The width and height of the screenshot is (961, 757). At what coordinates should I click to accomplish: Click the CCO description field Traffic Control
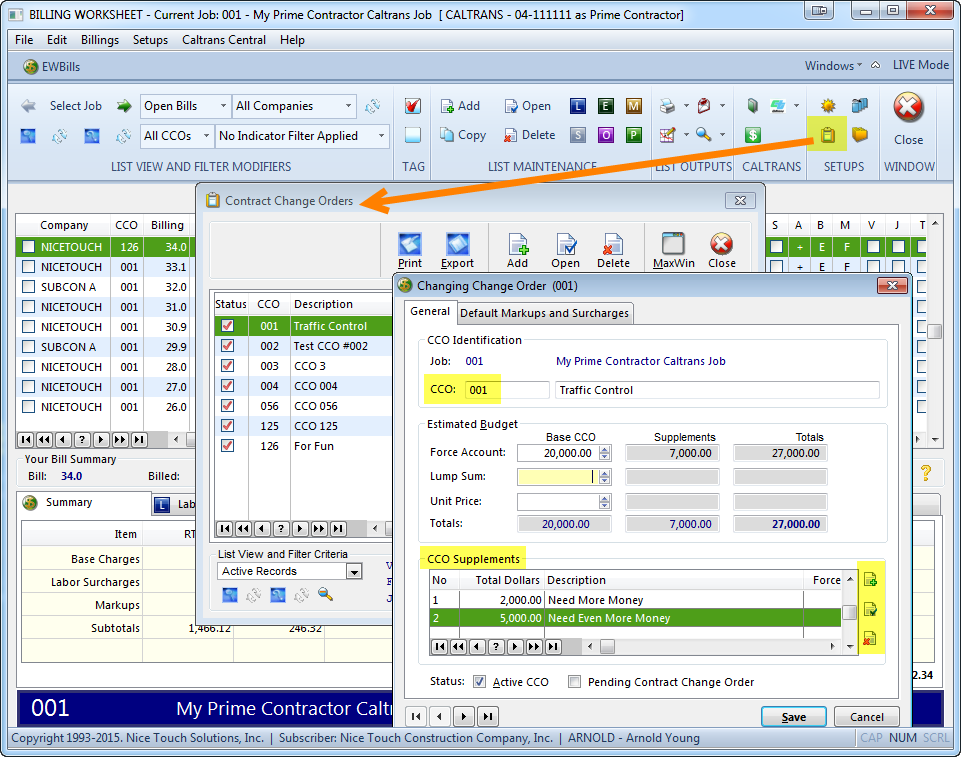[x=717, y=390]
